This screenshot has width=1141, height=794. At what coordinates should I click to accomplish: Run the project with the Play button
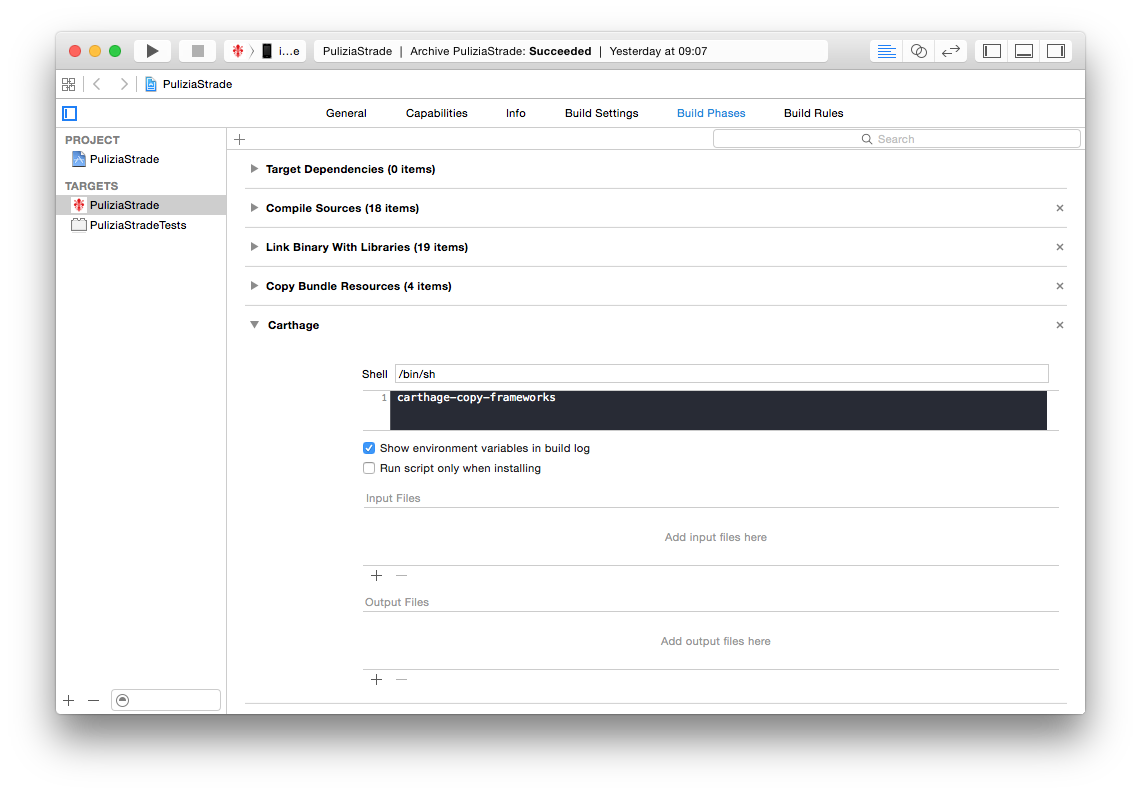152,51
